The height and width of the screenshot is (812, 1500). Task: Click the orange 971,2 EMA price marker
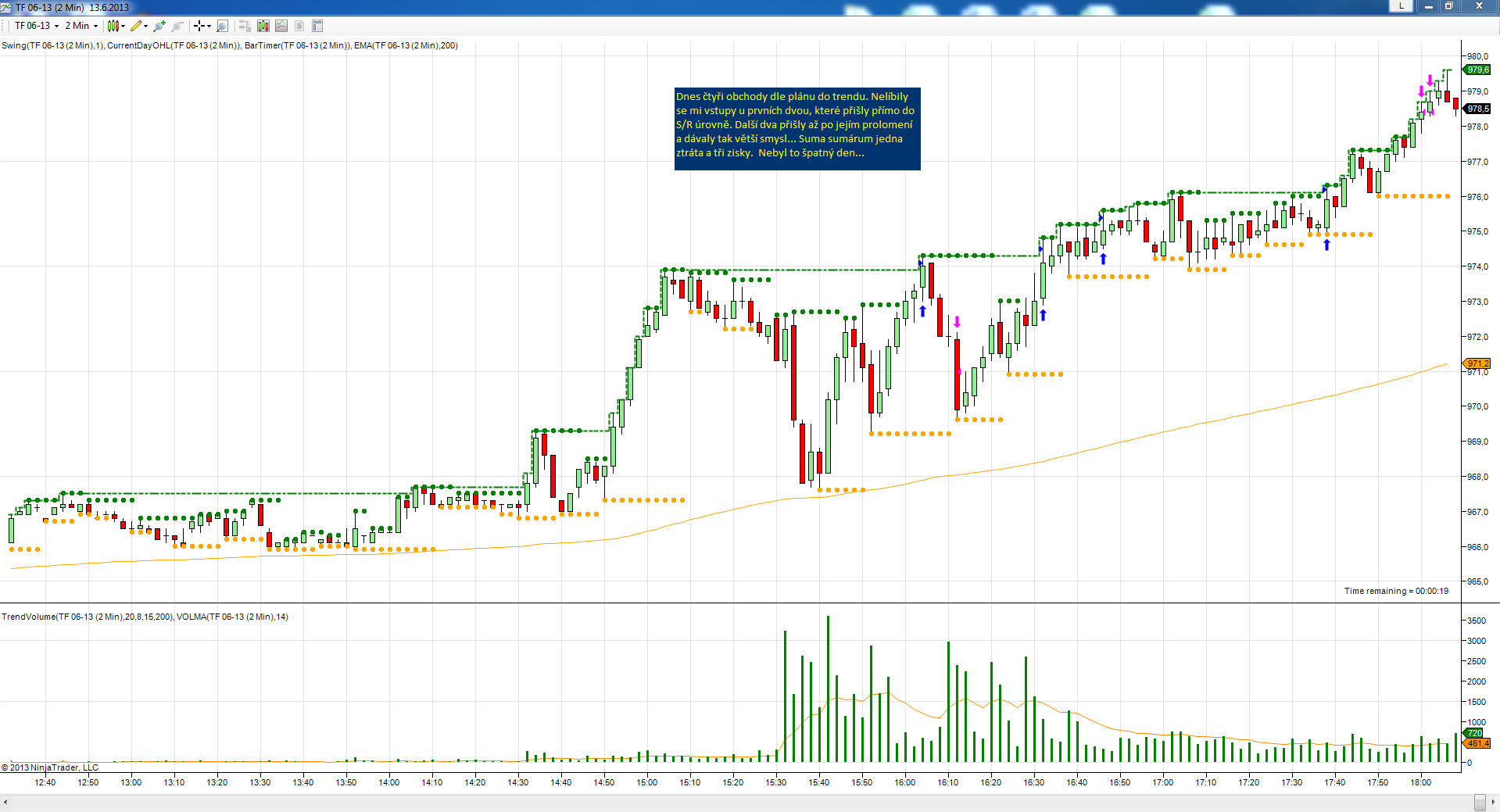pyautogui.click(x=1477, y=363)
